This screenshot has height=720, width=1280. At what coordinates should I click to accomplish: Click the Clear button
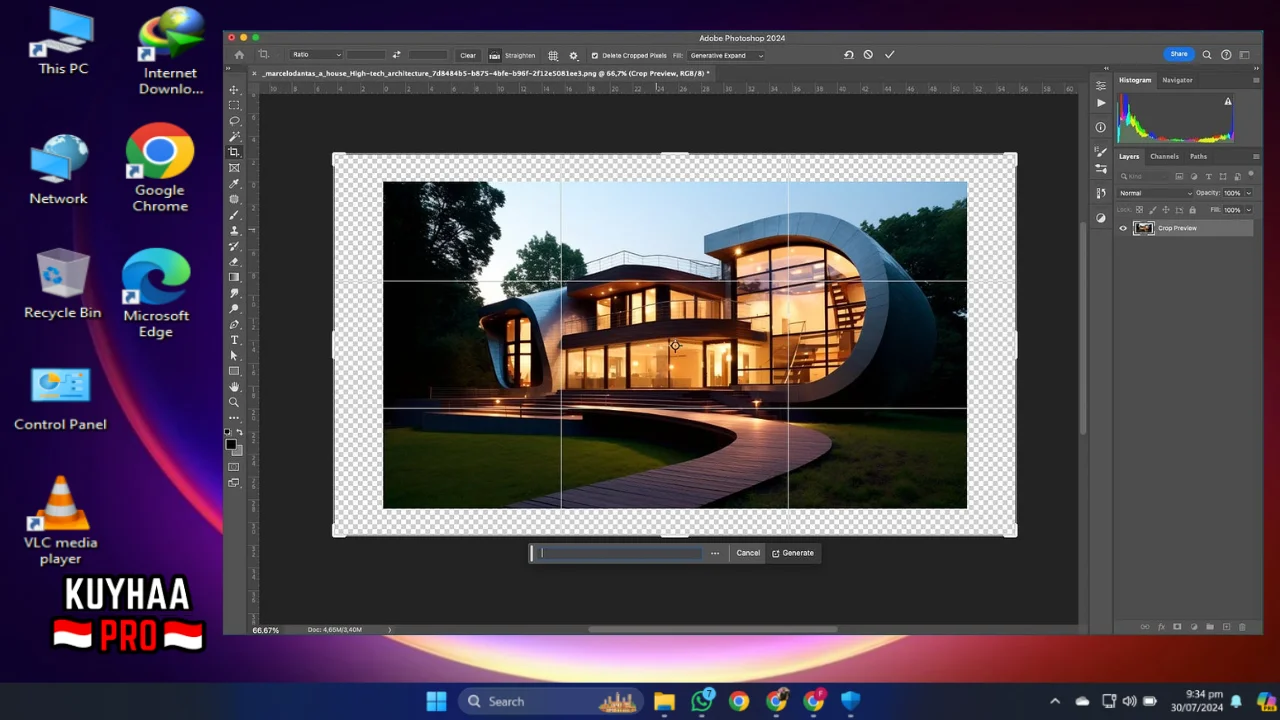tap(468, 55)
